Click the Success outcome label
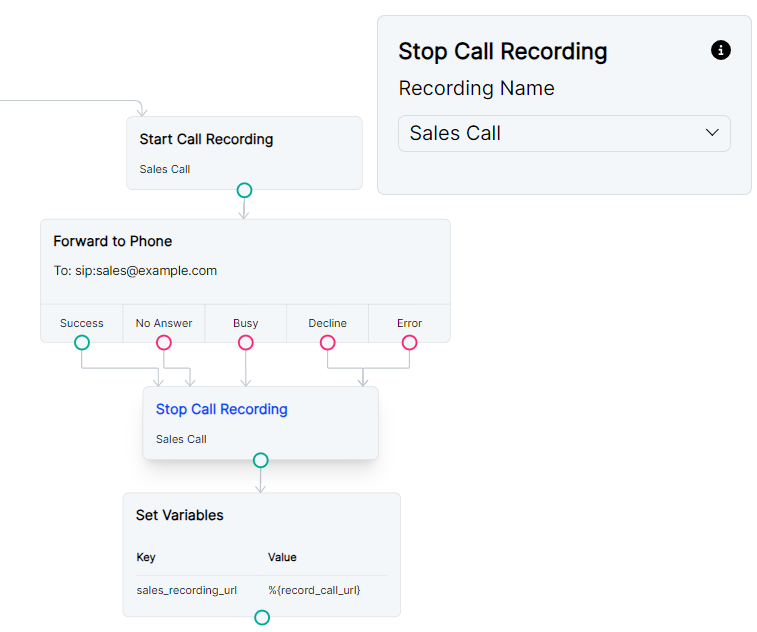Viewport: 757px width, 632px height. [82, 323]
